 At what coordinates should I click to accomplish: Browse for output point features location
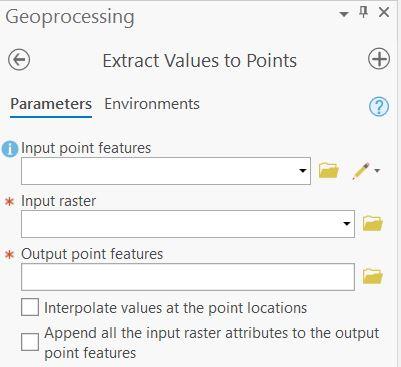[373, 276]
